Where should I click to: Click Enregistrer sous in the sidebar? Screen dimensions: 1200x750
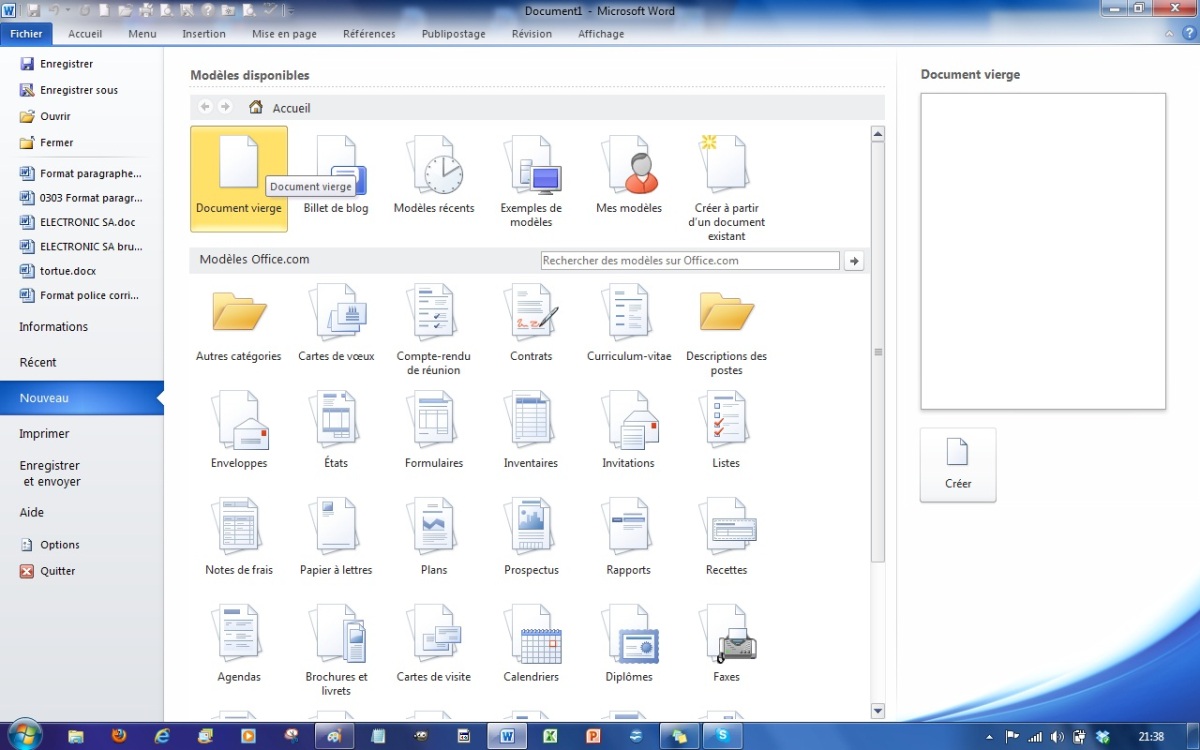[69, 90]
